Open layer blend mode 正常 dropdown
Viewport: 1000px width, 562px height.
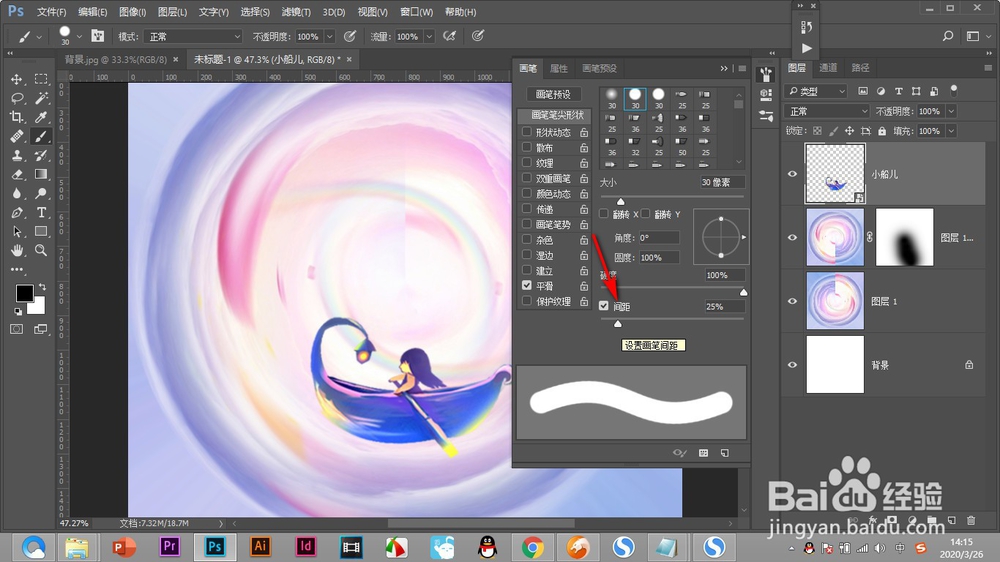[x=827, y=111]
